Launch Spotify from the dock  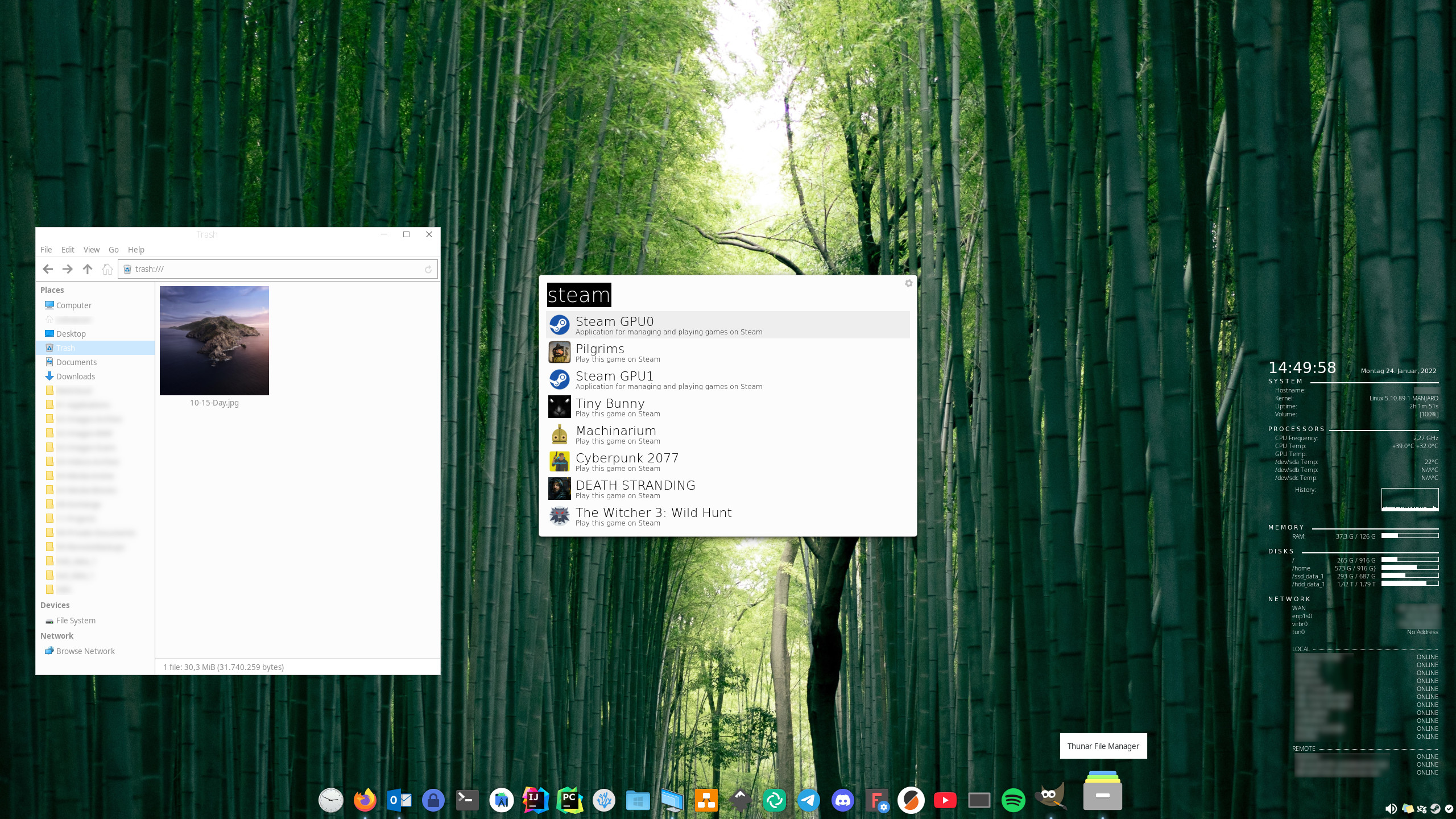(1013, 800)
